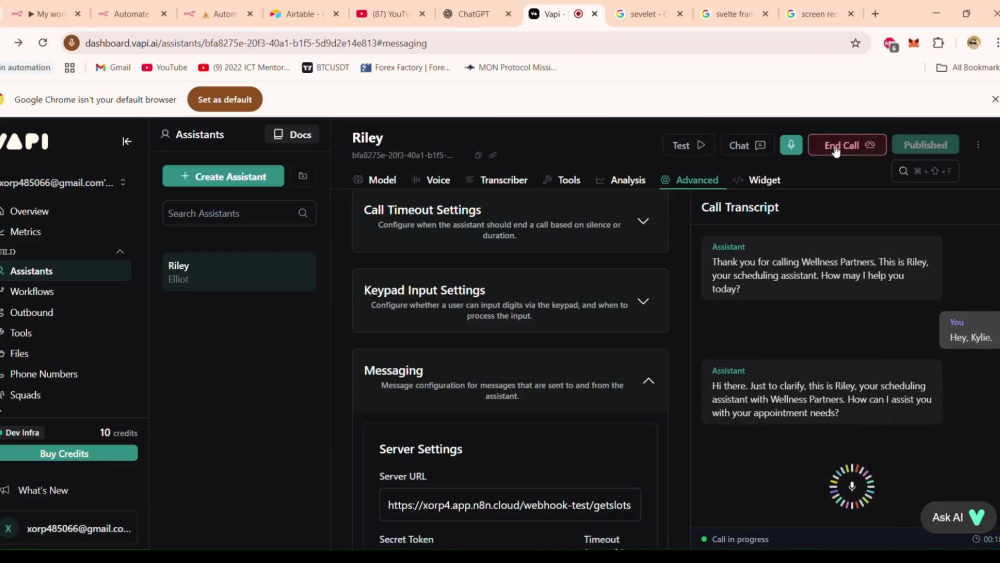Viewport: 1000px width, 563px height.
Task: Go forward with the browser arrow
Action: click(x=18, y=43)
